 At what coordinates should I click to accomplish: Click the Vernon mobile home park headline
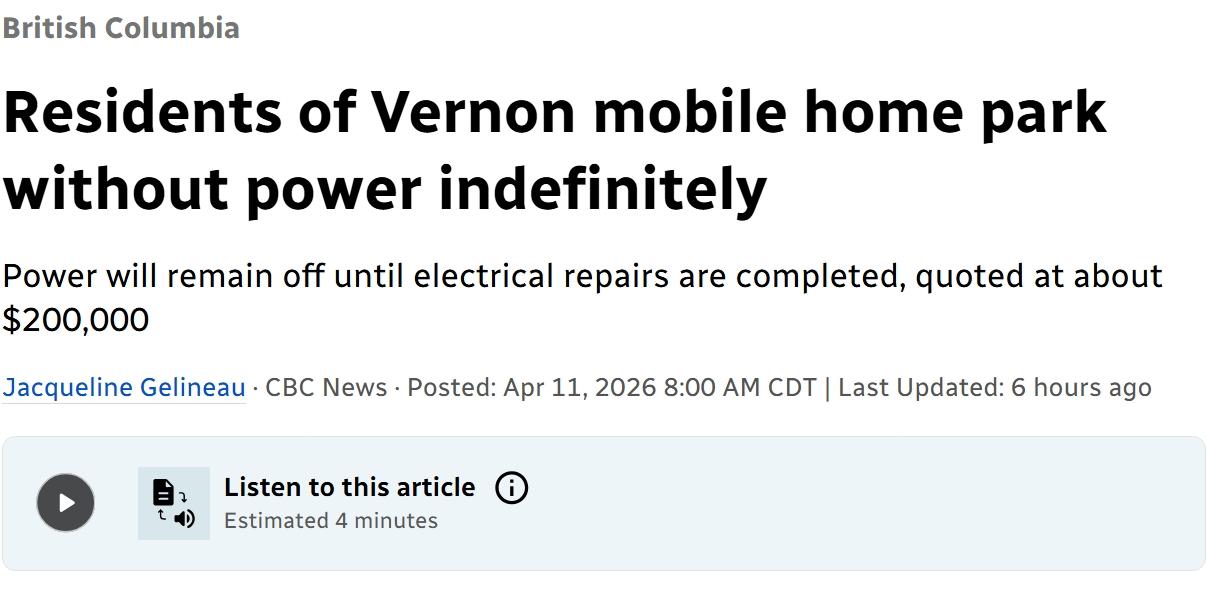pyautogui.click(x=554, y=150)
